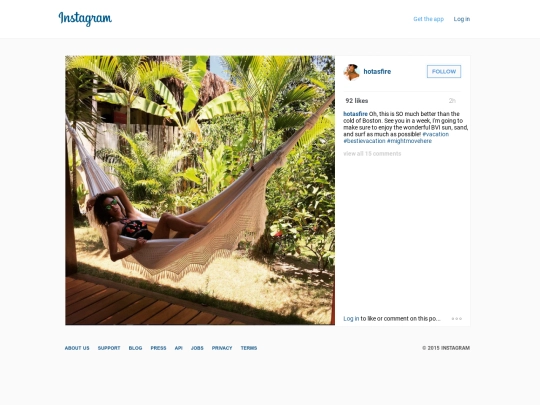Open Support footer link
The width and height of the screenshot is (540, 405).
click(x=109, y=348)
